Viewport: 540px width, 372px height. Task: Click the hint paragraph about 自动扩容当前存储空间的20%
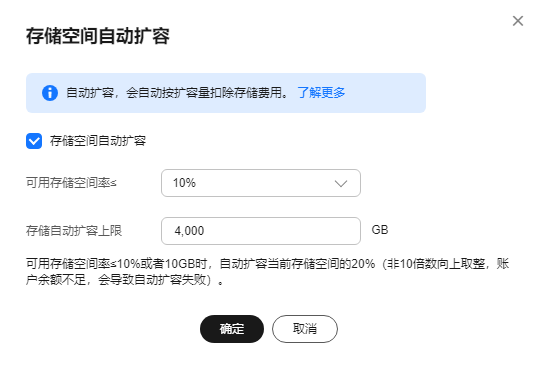(x=268, y=272)
